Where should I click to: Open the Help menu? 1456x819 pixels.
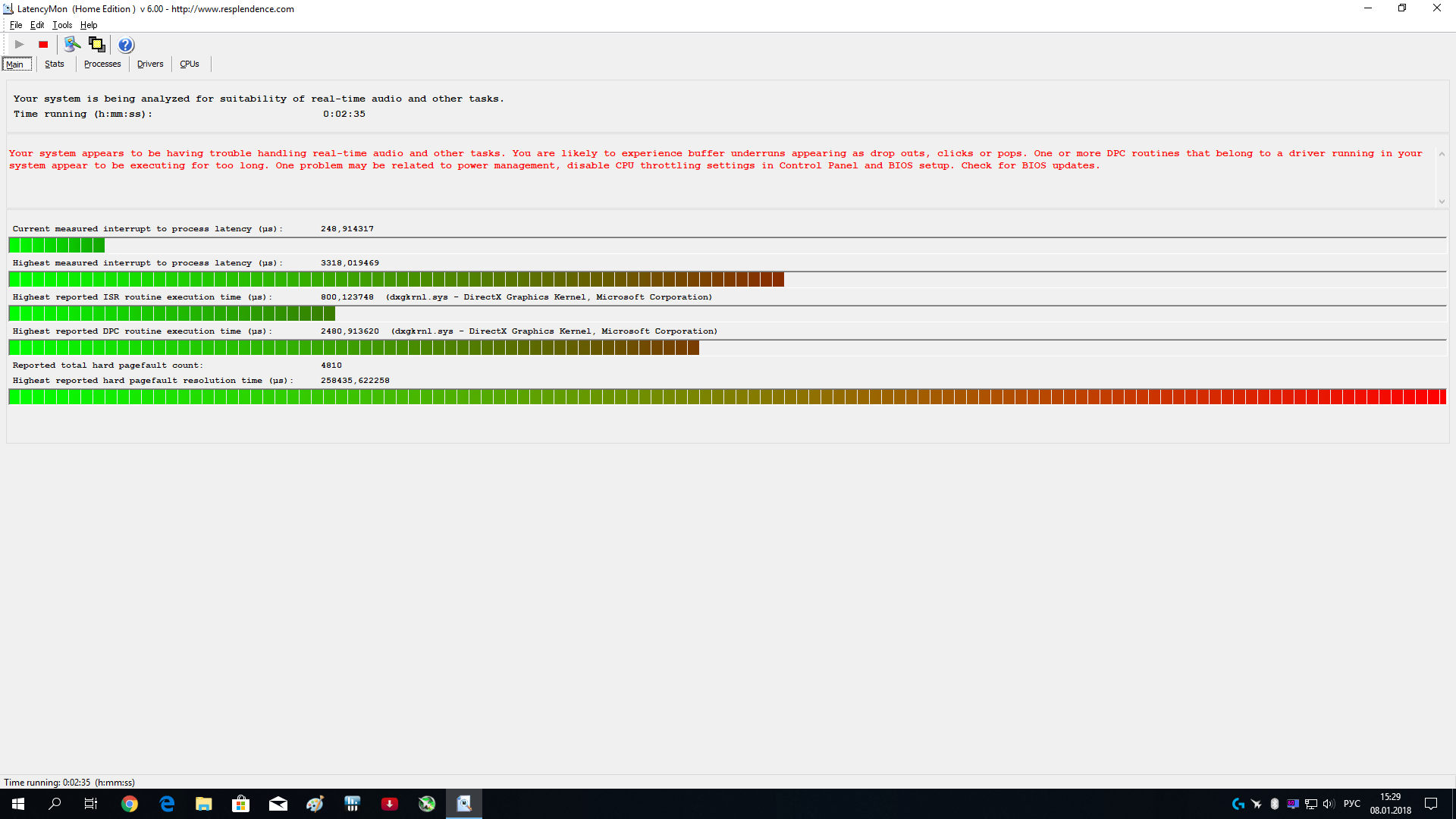pos(89,25)
